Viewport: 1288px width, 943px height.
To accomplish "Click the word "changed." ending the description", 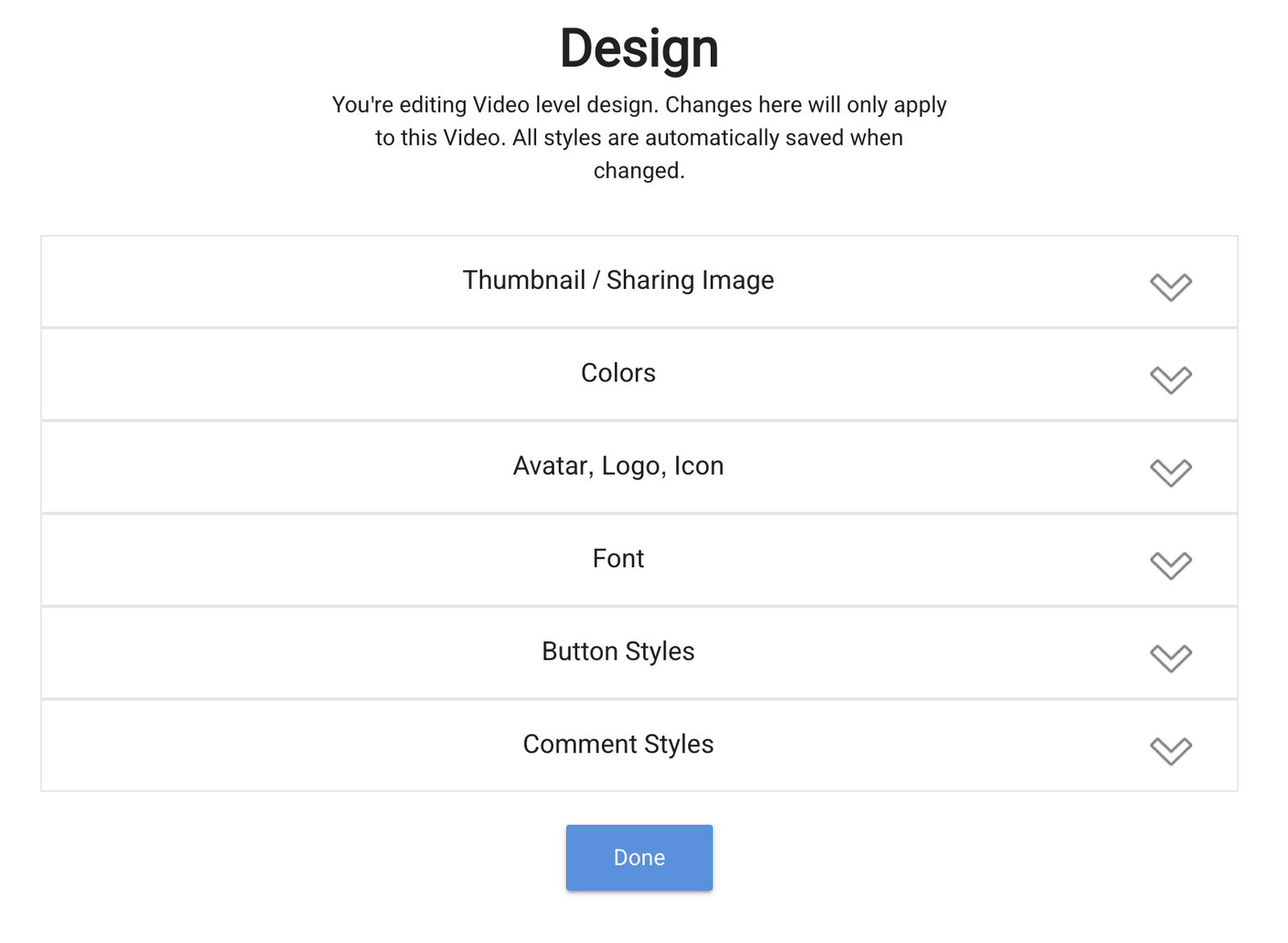I will 638,171.
